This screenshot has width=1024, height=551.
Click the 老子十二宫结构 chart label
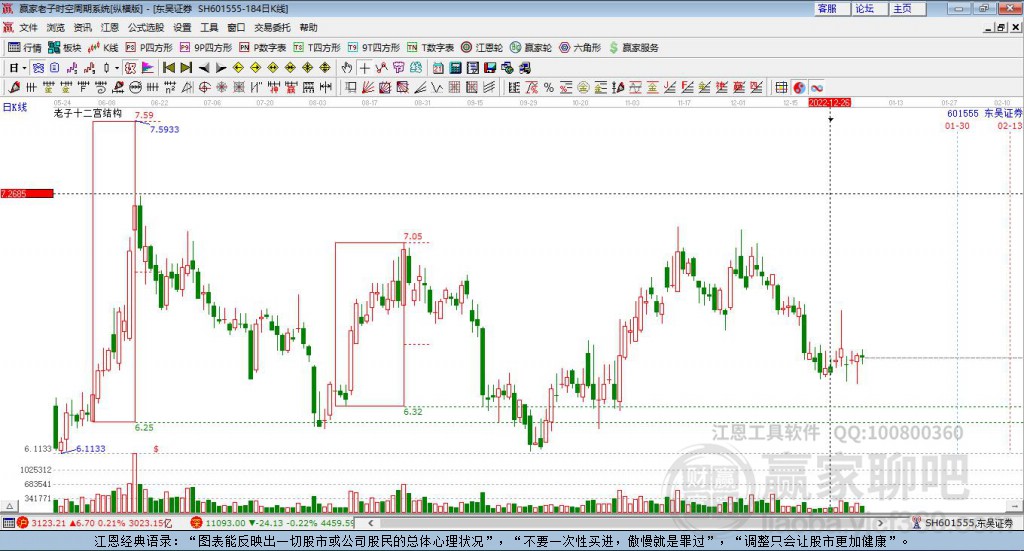click(x=88, y=113)
